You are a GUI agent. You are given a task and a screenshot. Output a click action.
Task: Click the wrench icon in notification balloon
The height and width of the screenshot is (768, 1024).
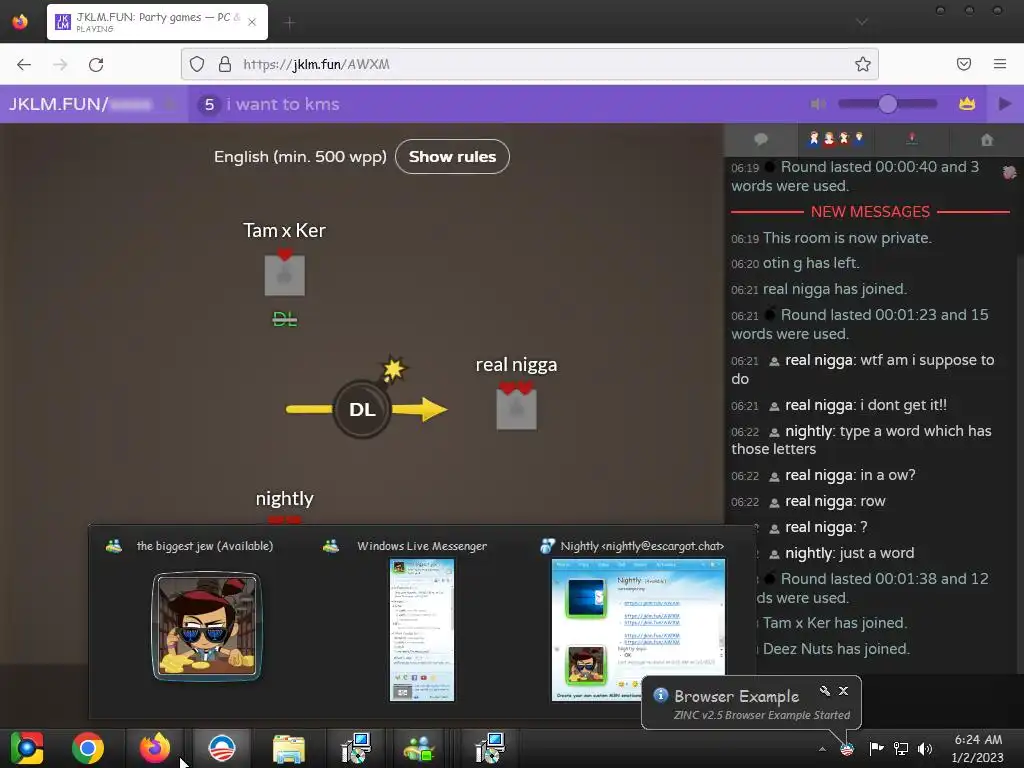coord(825,690)
